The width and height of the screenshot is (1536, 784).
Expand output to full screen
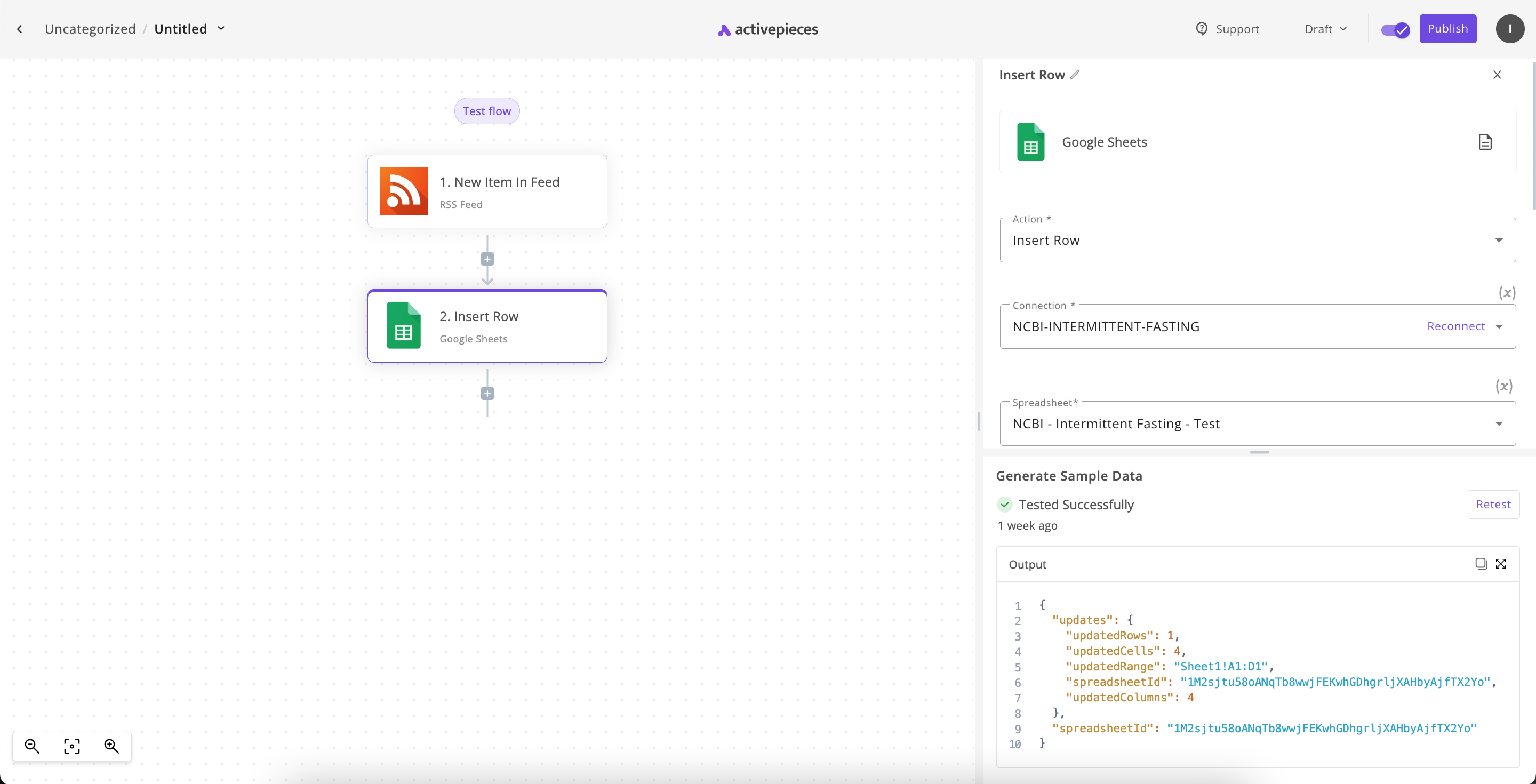pos(1500,563)
